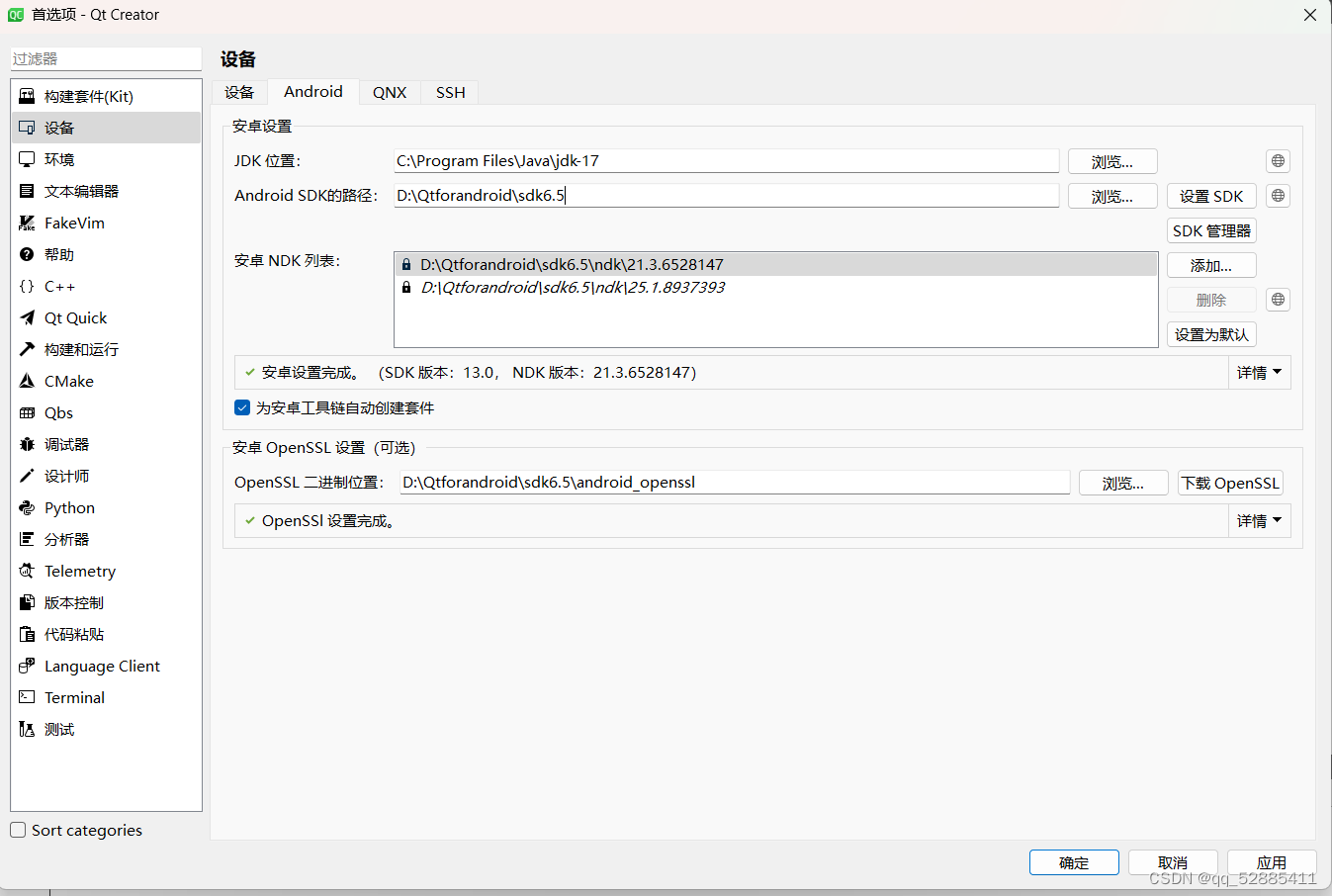Select NDK entry ndk\25.1.8937393

tap(776, 287)
